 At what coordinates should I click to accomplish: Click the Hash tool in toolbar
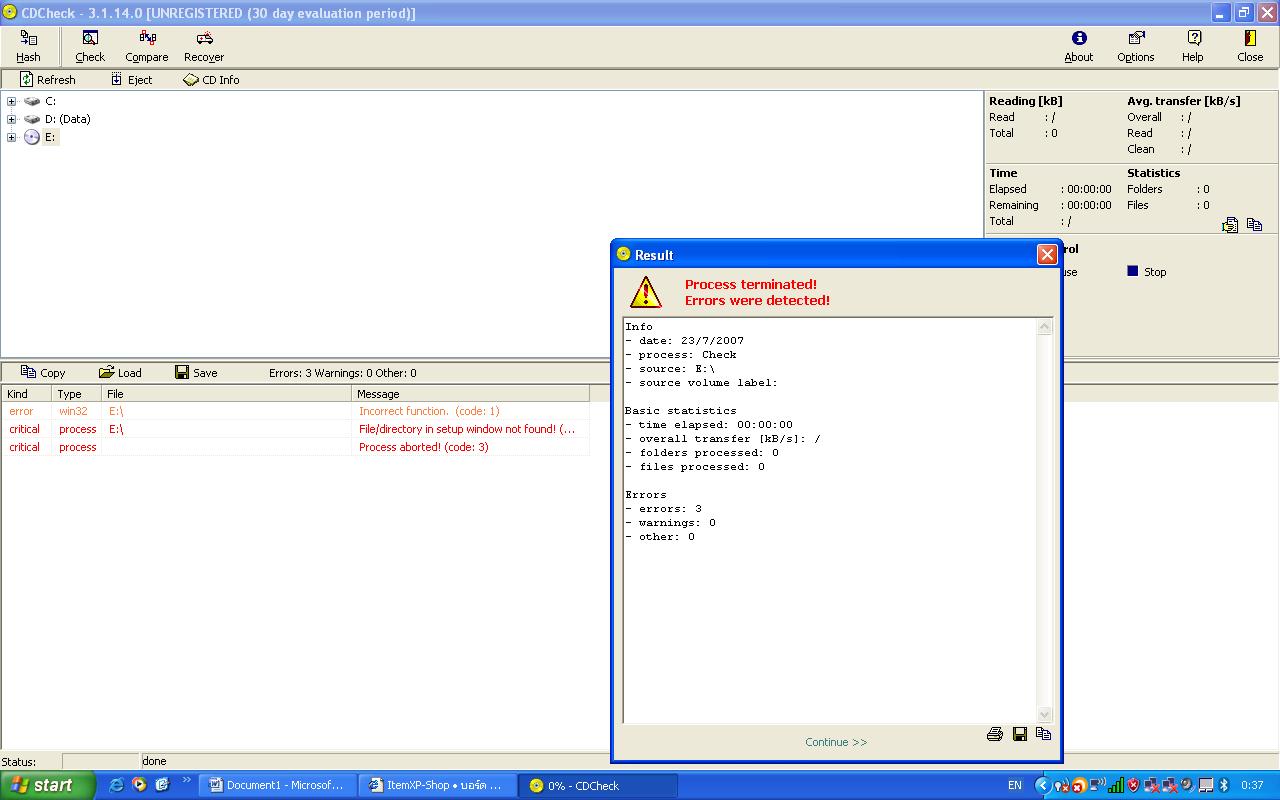(28, 46)
